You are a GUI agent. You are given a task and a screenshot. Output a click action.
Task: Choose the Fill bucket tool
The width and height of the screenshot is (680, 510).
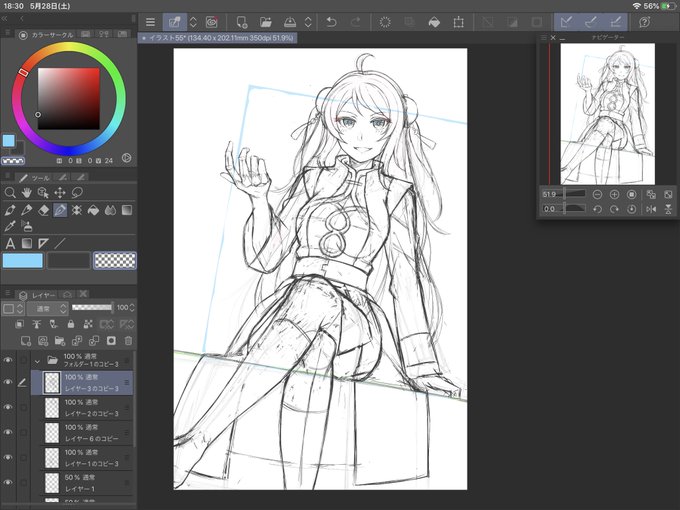(x=93, y=211)
